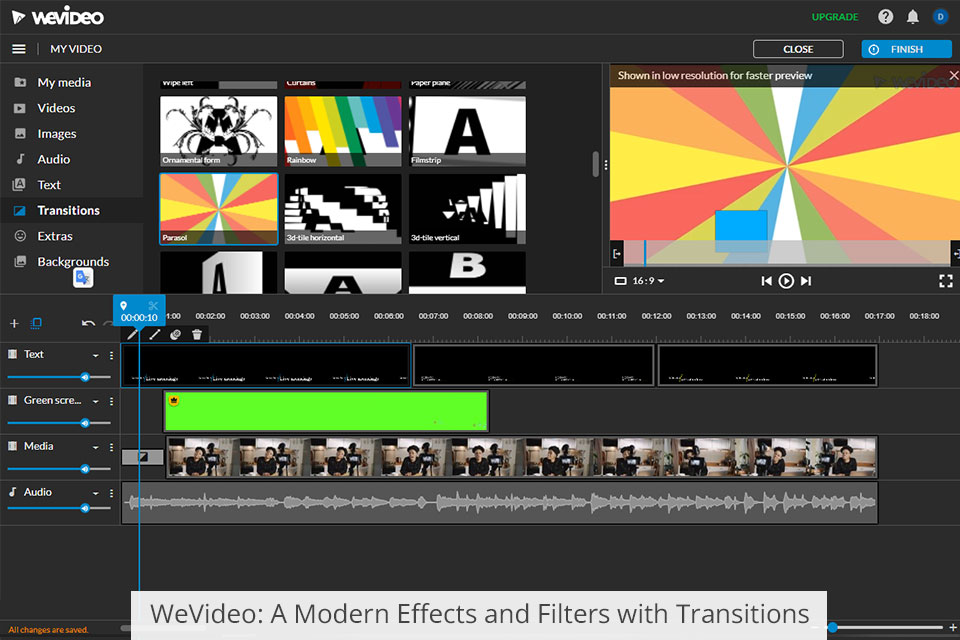The image size is (960, 640).
Task: Skip to the next clip in preview
Action: coord(806,280)
